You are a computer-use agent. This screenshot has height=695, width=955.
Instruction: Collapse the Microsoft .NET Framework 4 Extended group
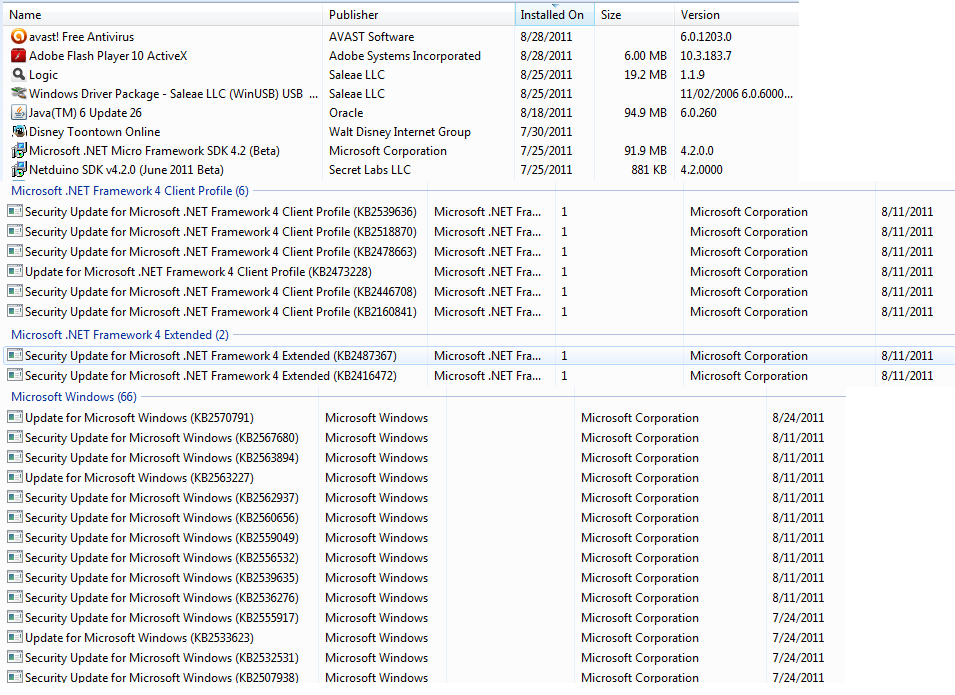[120, 334]
